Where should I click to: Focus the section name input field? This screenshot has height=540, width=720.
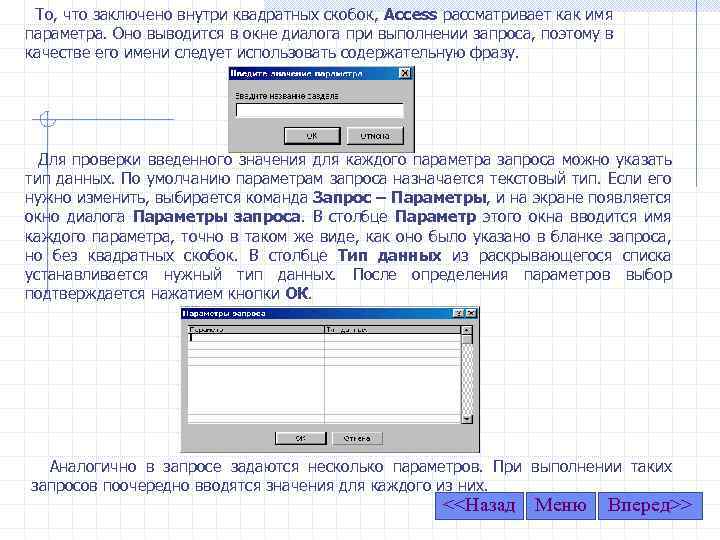pos(320,111)
